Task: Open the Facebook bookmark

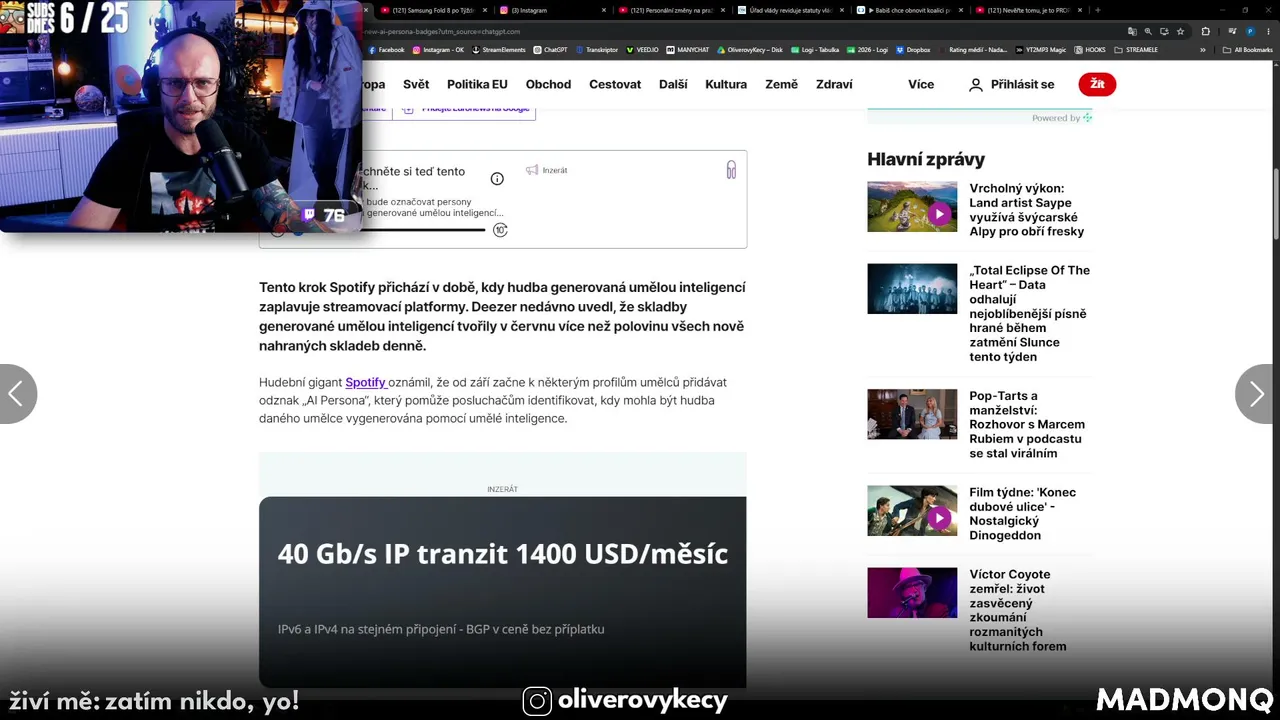Action: coord(387,49)
